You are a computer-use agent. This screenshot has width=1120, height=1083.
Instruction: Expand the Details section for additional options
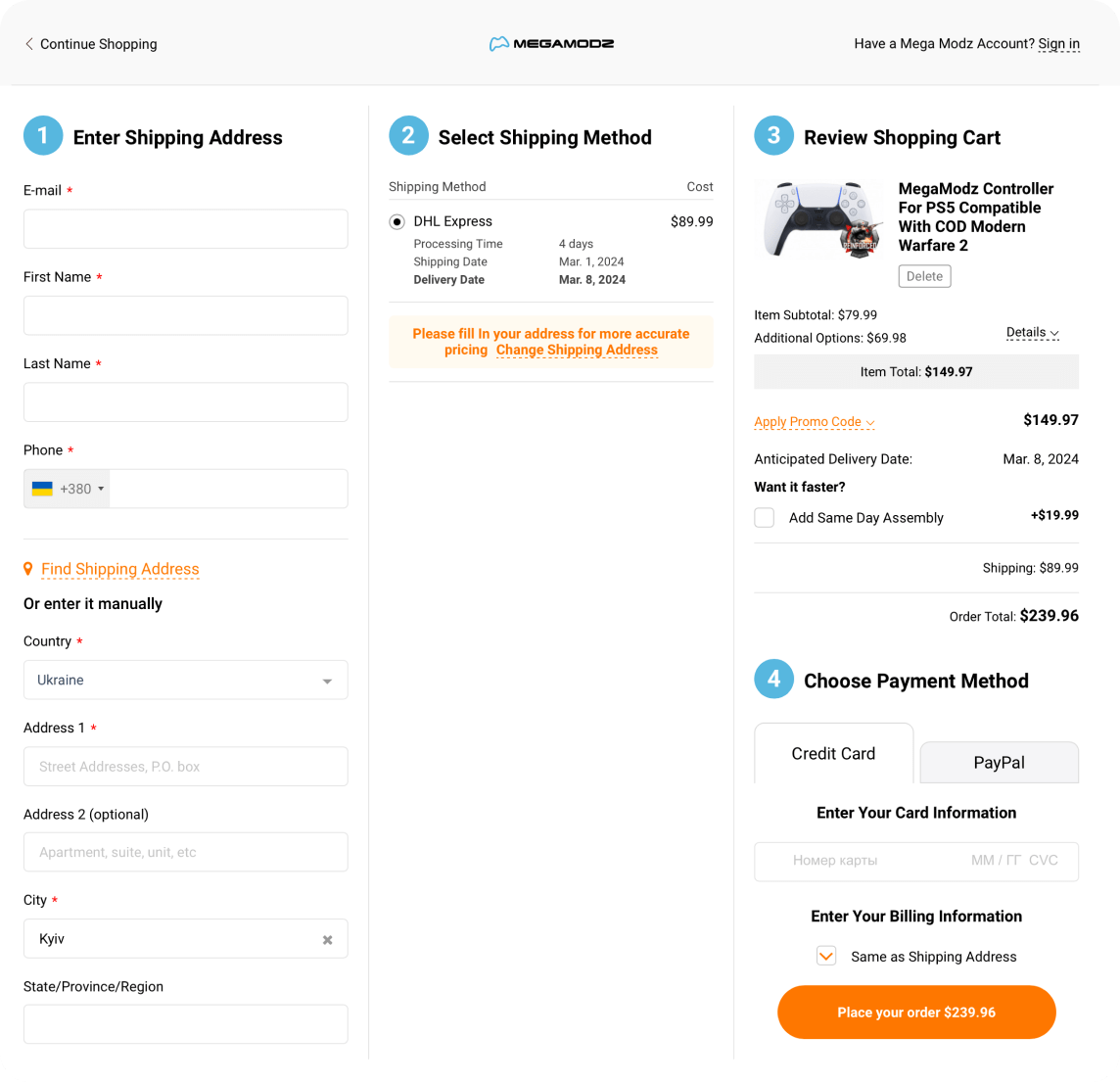pos(1032,333)
